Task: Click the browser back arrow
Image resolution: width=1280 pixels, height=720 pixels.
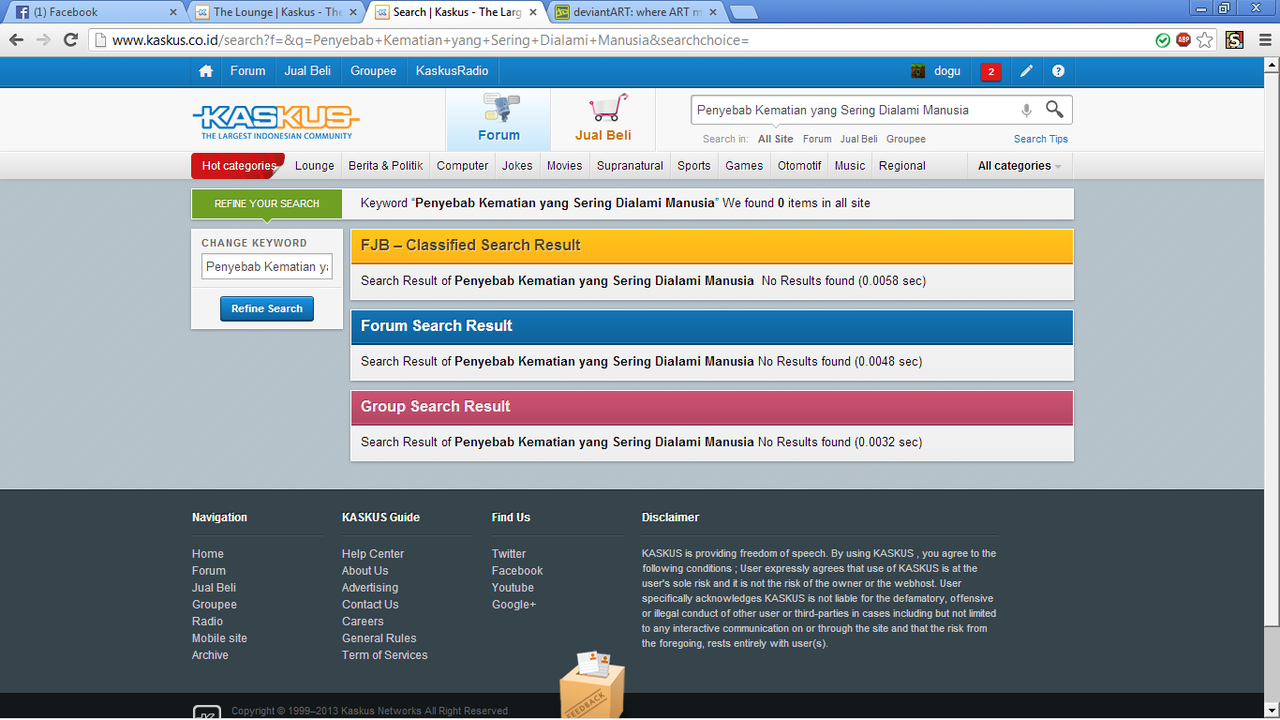Action: [16, 40]
